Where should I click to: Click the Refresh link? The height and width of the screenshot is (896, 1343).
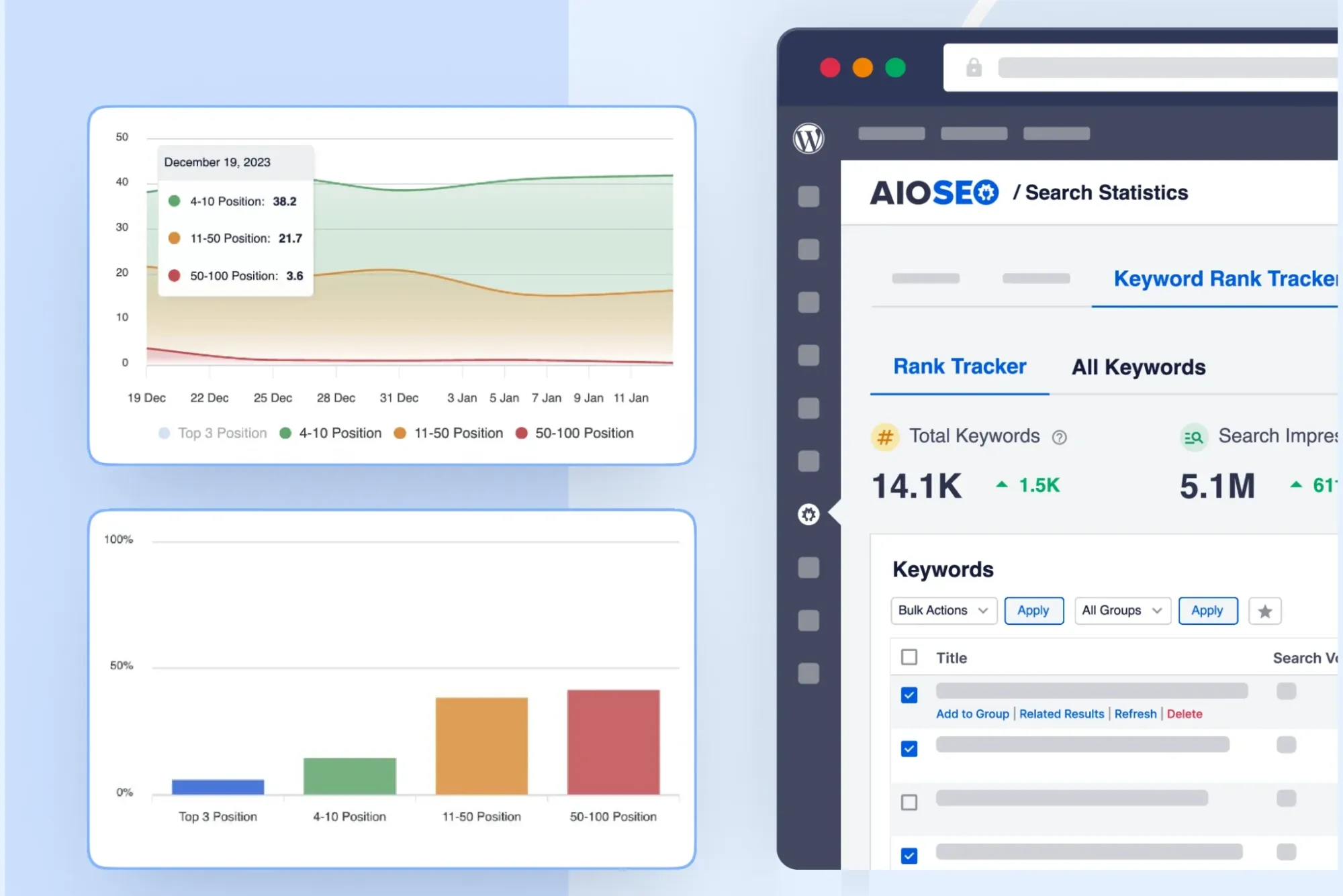[1136, 714]
